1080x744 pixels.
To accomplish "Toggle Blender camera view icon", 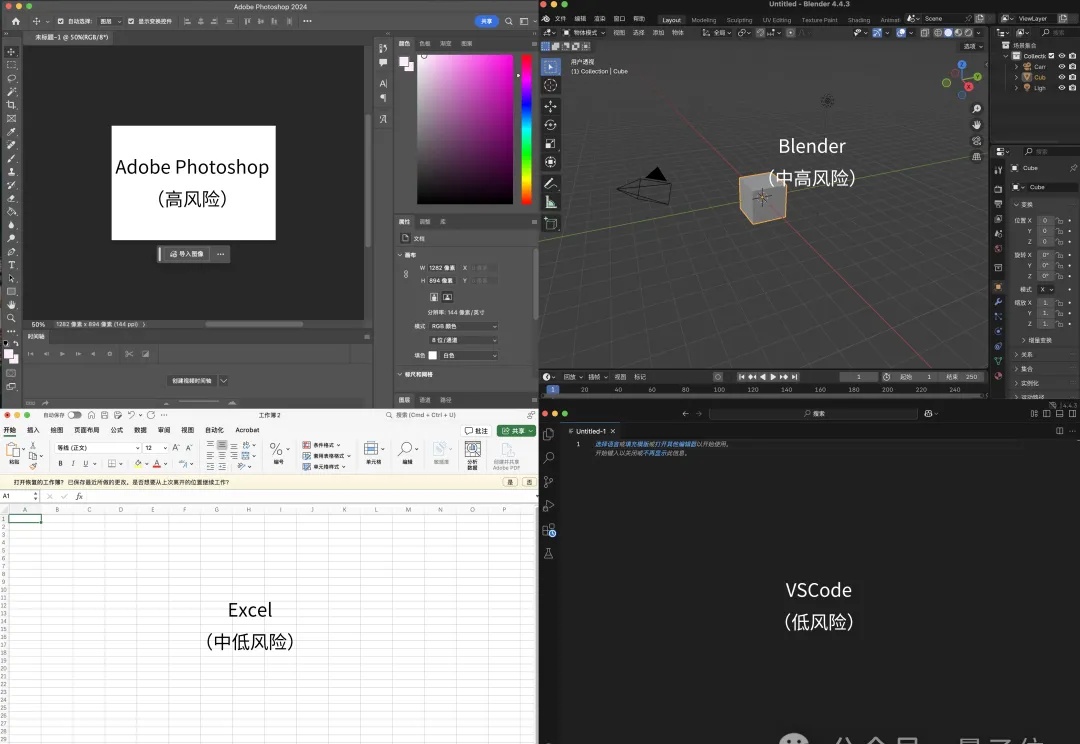I will pos(976,141).
